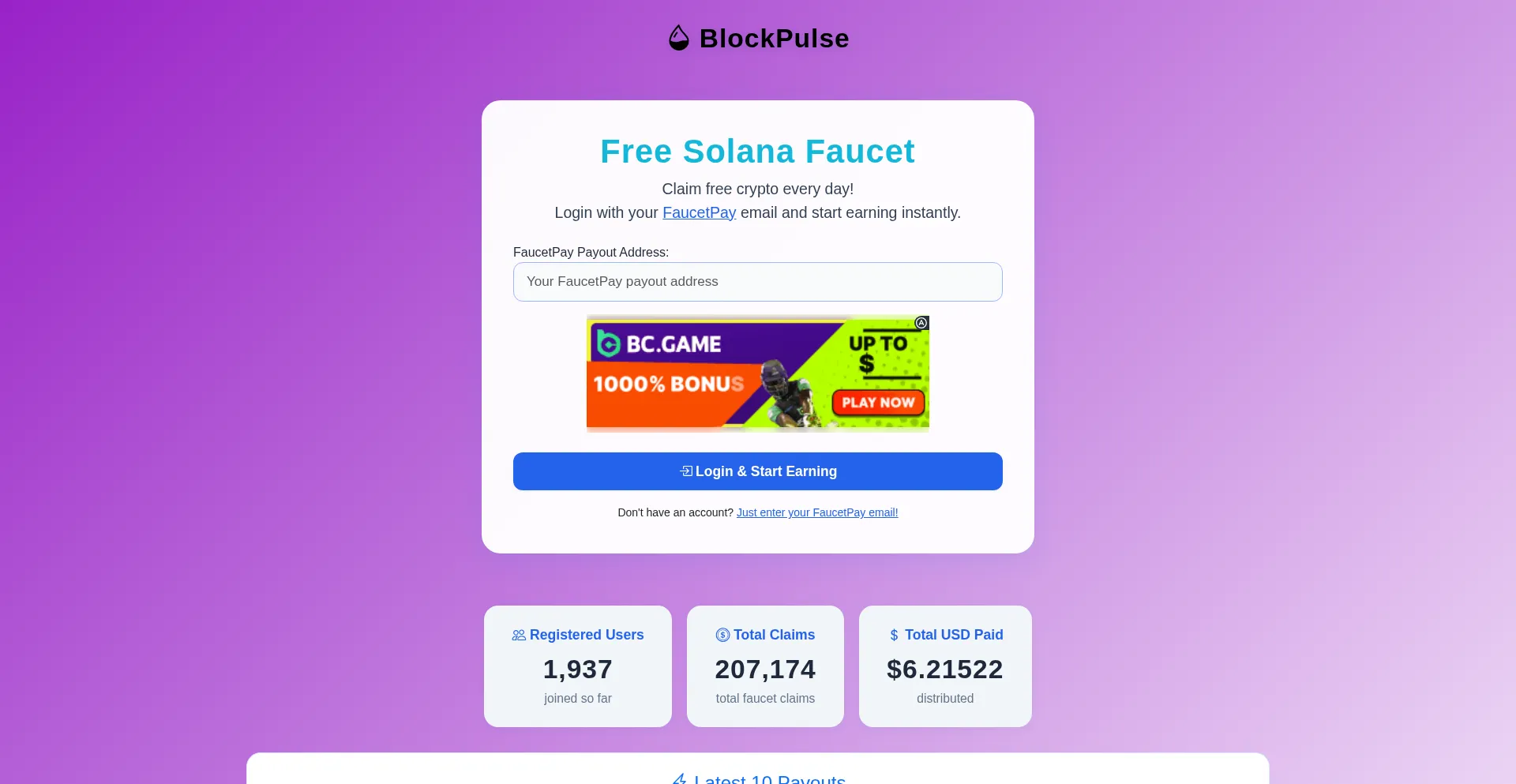Click the Just enter your FaucetPay email link
1516x784 pixels.
[817, 512]
